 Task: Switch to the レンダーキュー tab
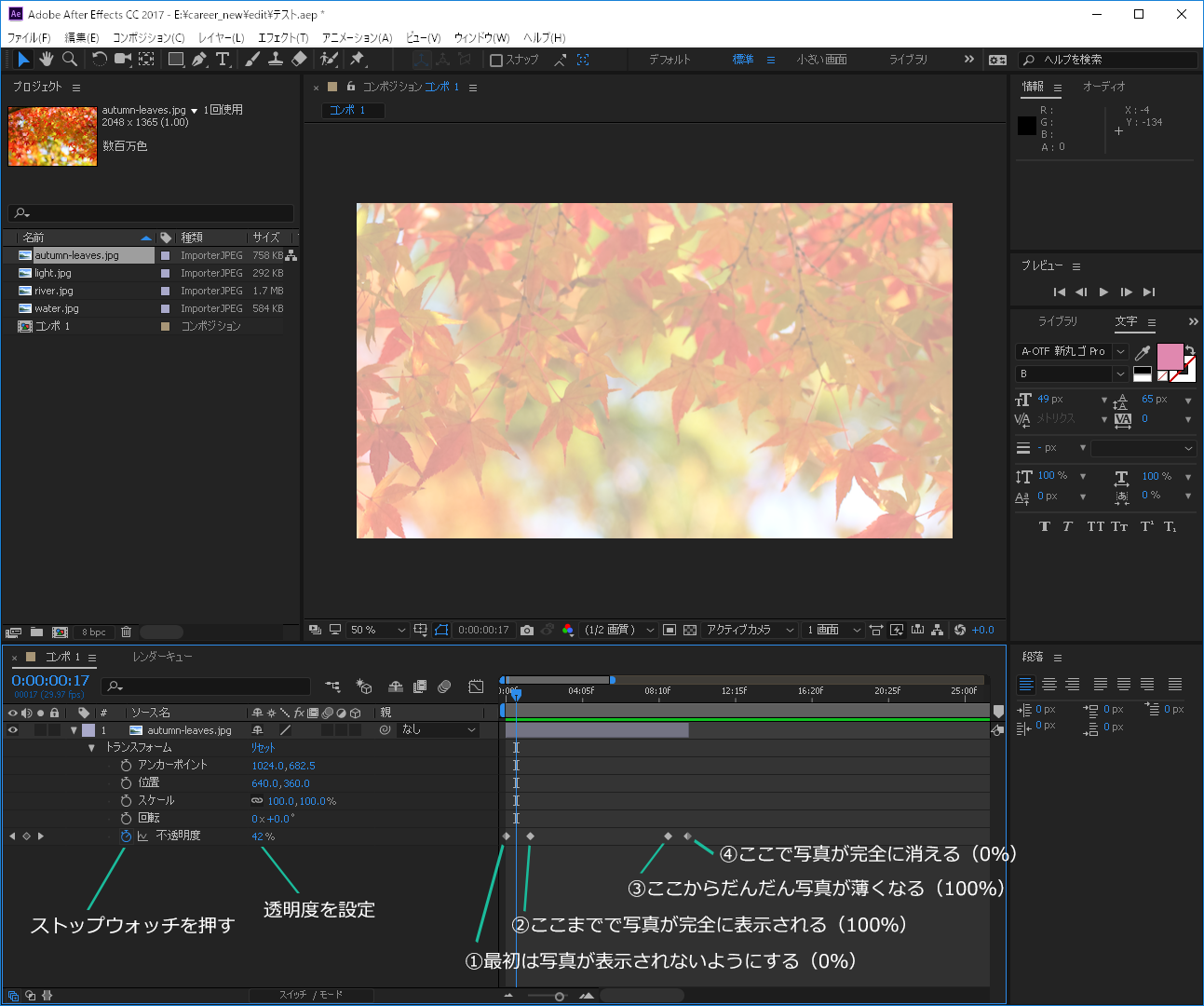point(162,658)
